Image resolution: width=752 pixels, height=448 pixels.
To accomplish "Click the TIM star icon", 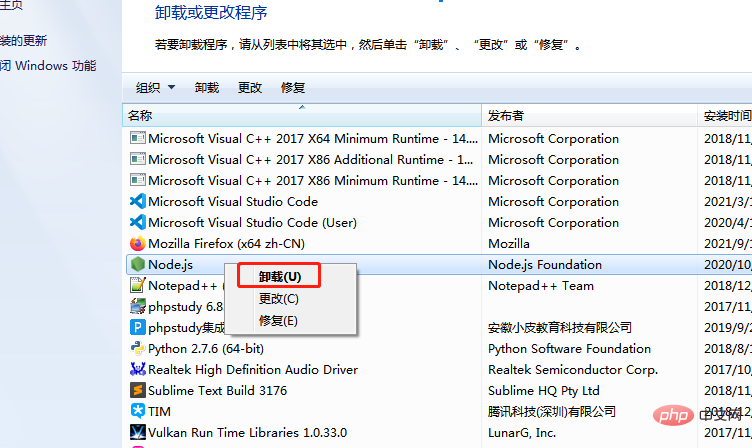I will point(138,411).
